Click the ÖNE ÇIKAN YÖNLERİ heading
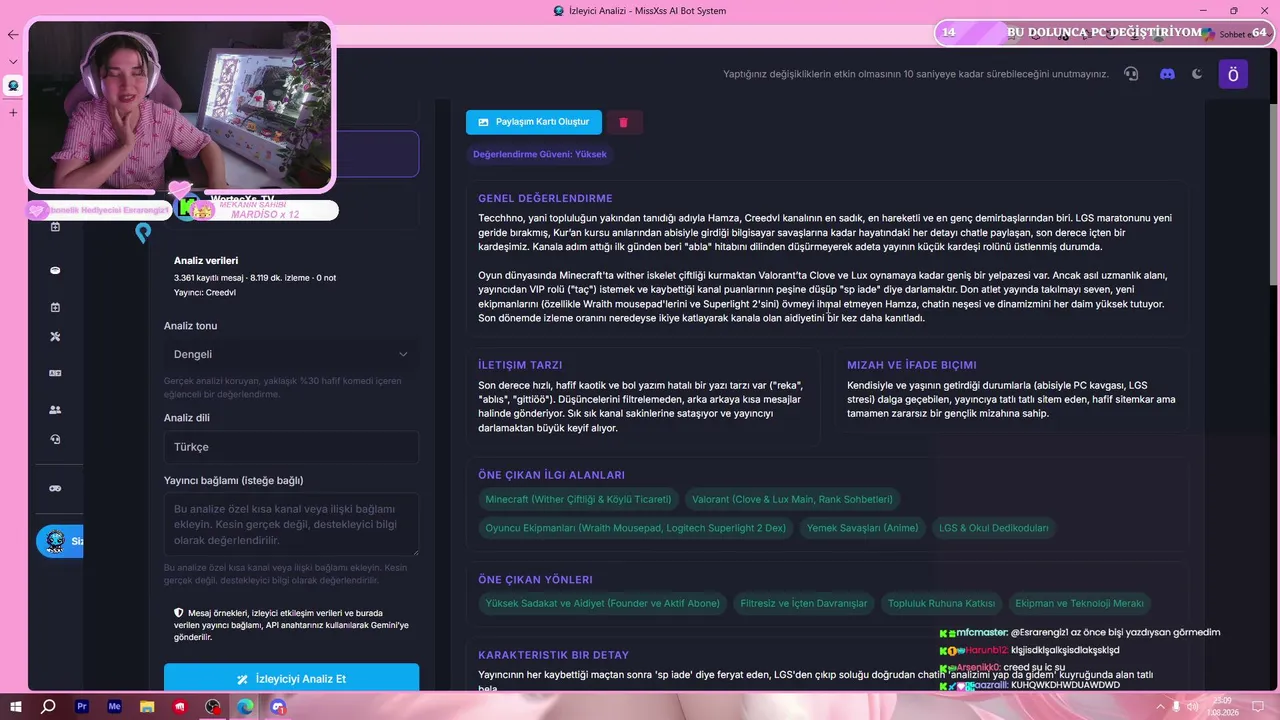 pos(535,580)
